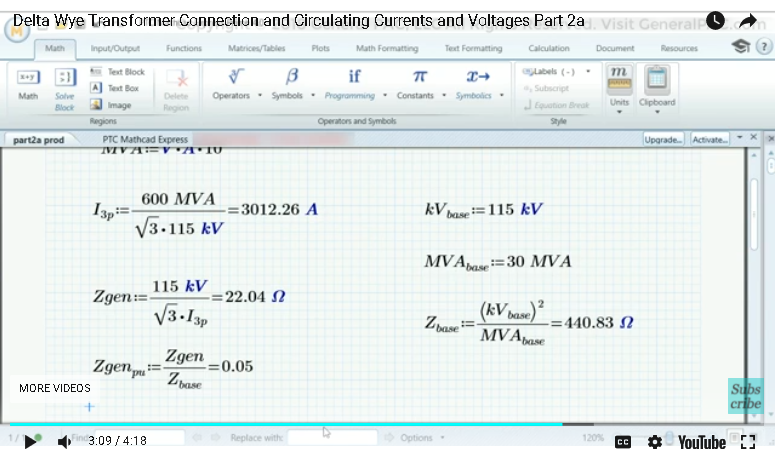The image size is (775, 455).
Task: Expand the Operators dropdown arrow
Action: point(260,95)
